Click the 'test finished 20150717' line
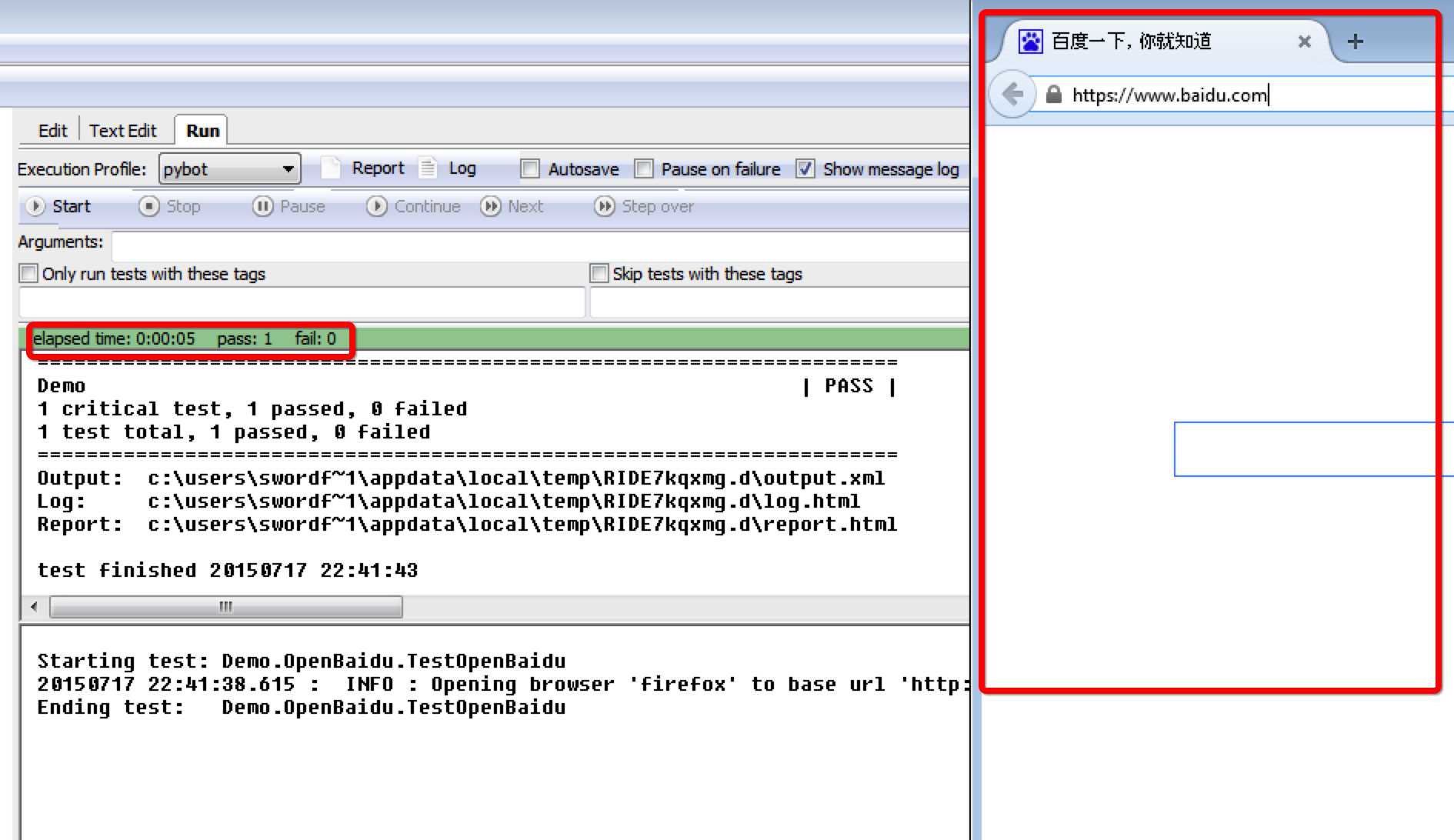The image size is (1454, 840). [228, 571]
